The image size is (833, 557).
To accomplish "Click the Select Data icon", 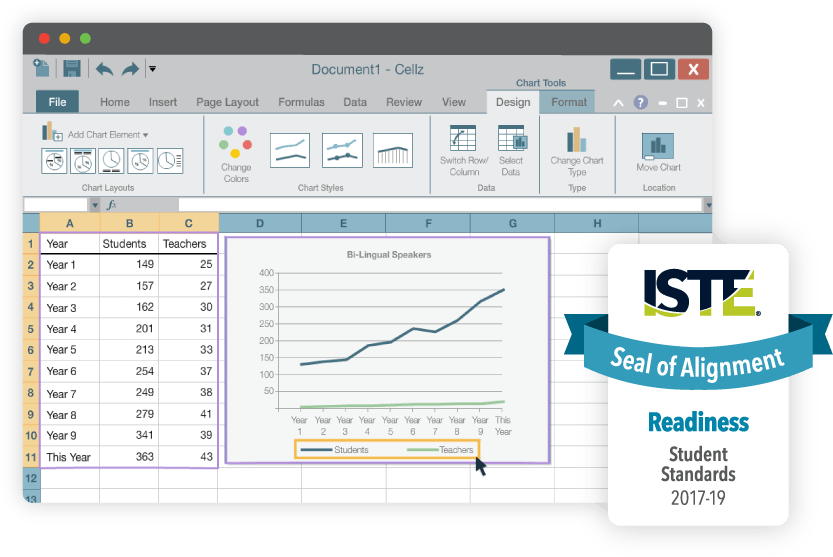I will pos(513,138).
